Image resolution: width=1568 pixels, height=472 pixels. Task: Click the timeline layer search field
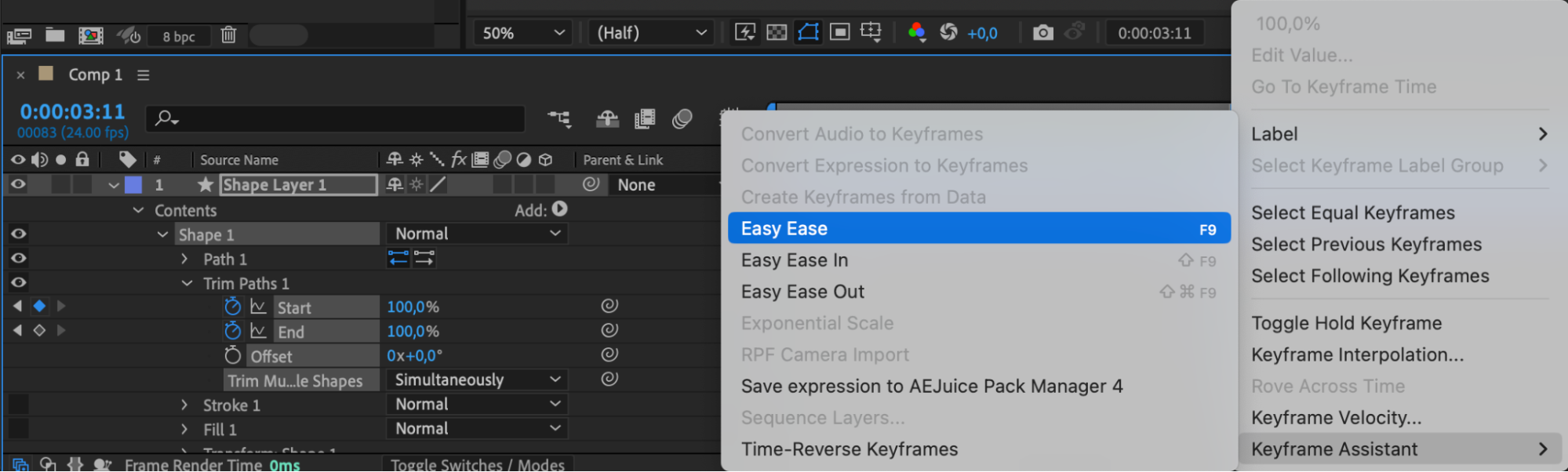pos(337,118)
